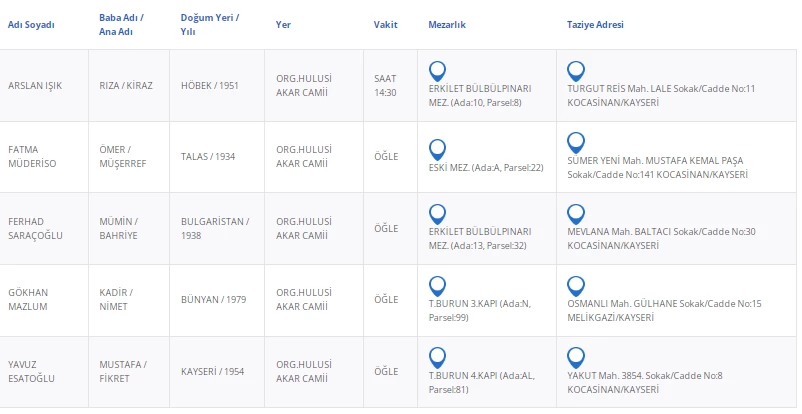
Task: Click the Taziye Adresi column header
Action: 595,25
